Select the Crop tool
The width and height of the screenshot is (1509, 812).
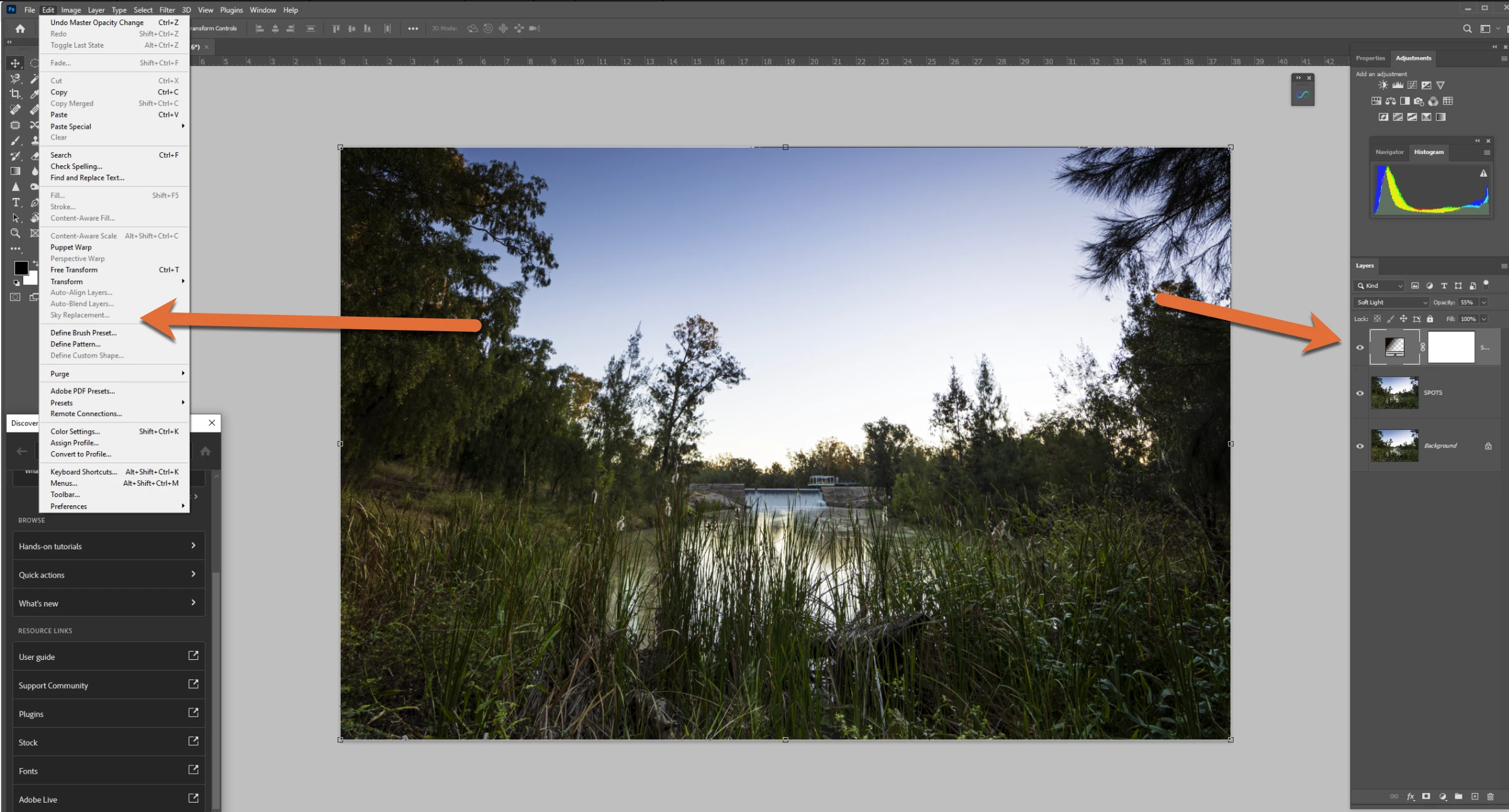[x=15, y=94]
